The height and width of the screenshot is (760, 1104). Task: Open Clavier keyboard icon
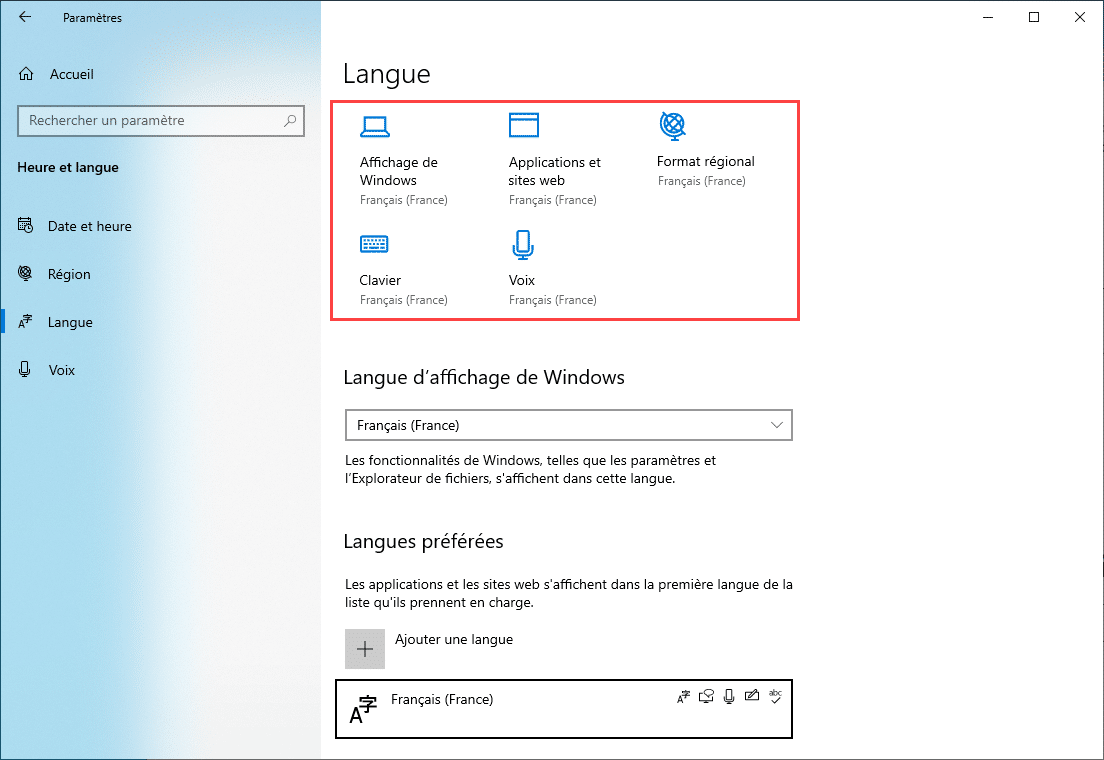[x=374, y=244]
